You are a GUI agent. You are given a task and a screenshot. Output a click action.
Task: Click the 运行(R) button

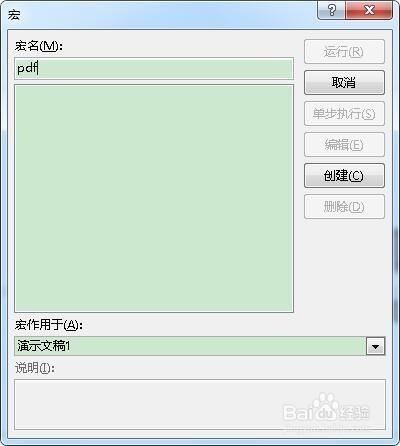[344, 52]
